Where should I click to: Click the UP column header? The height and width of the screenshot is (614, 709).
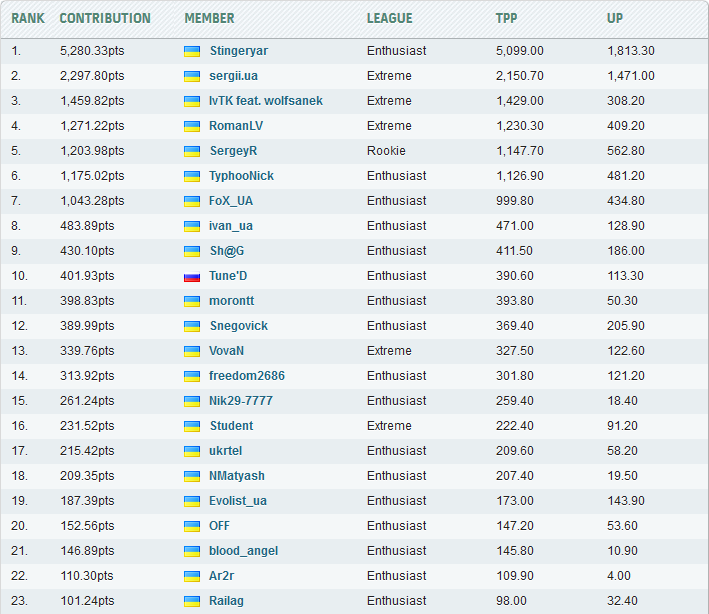point(615,18)
